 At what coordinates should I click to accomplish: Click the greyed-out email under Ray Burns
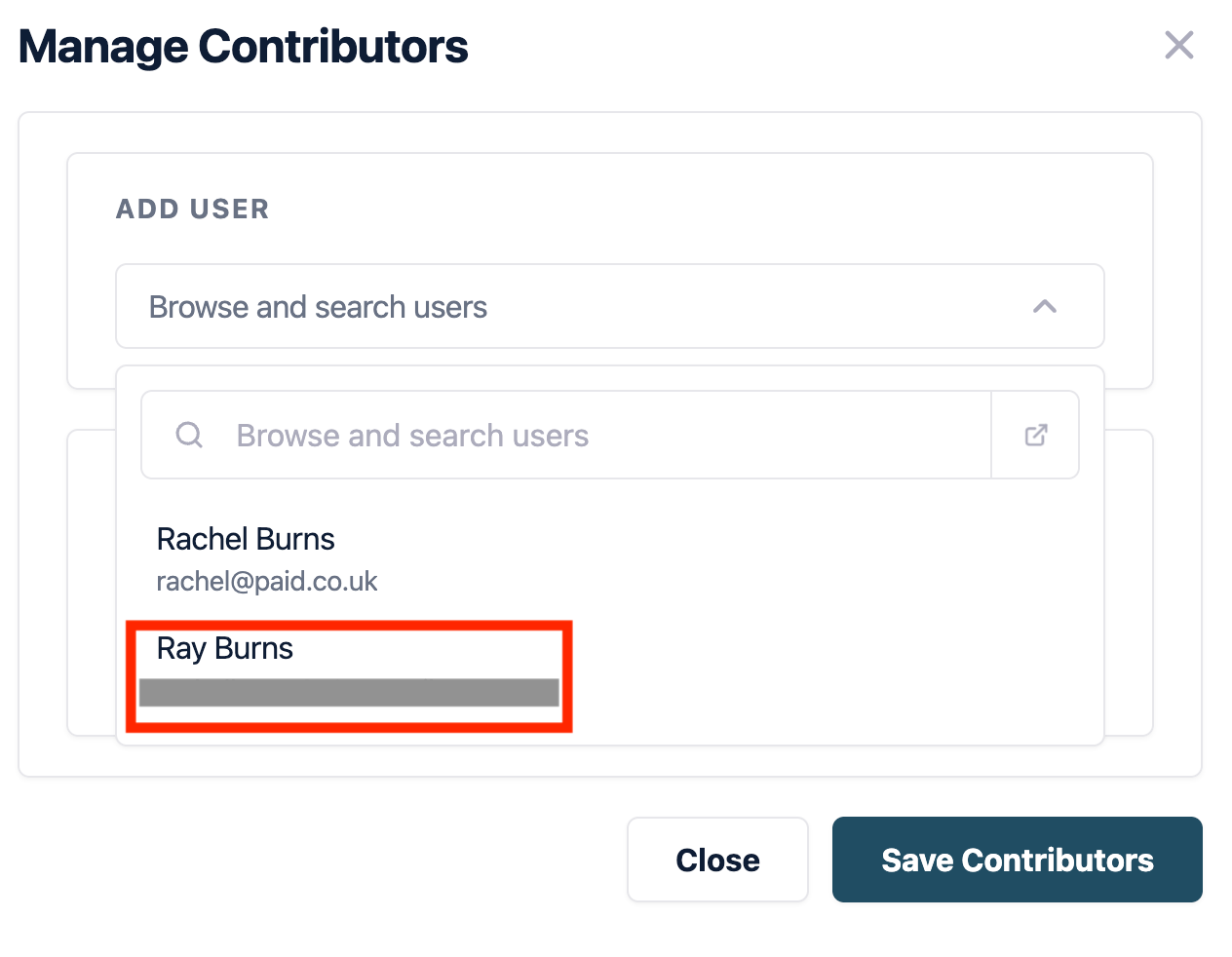(x=349, y=693)
